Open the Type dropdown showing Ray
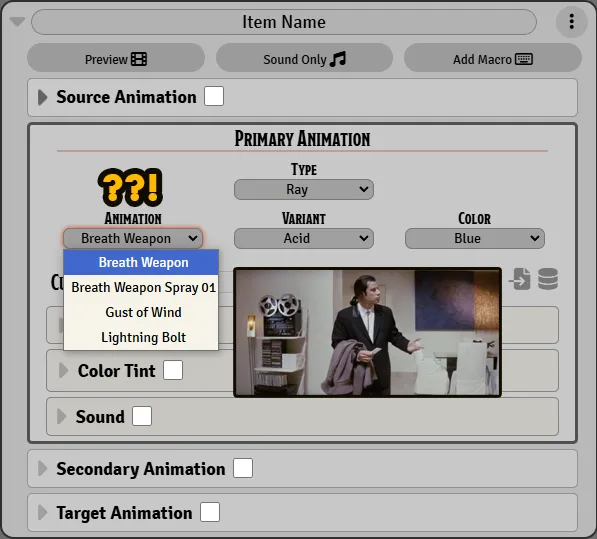The height and width of the screenshot is (539, 597). 304,189
